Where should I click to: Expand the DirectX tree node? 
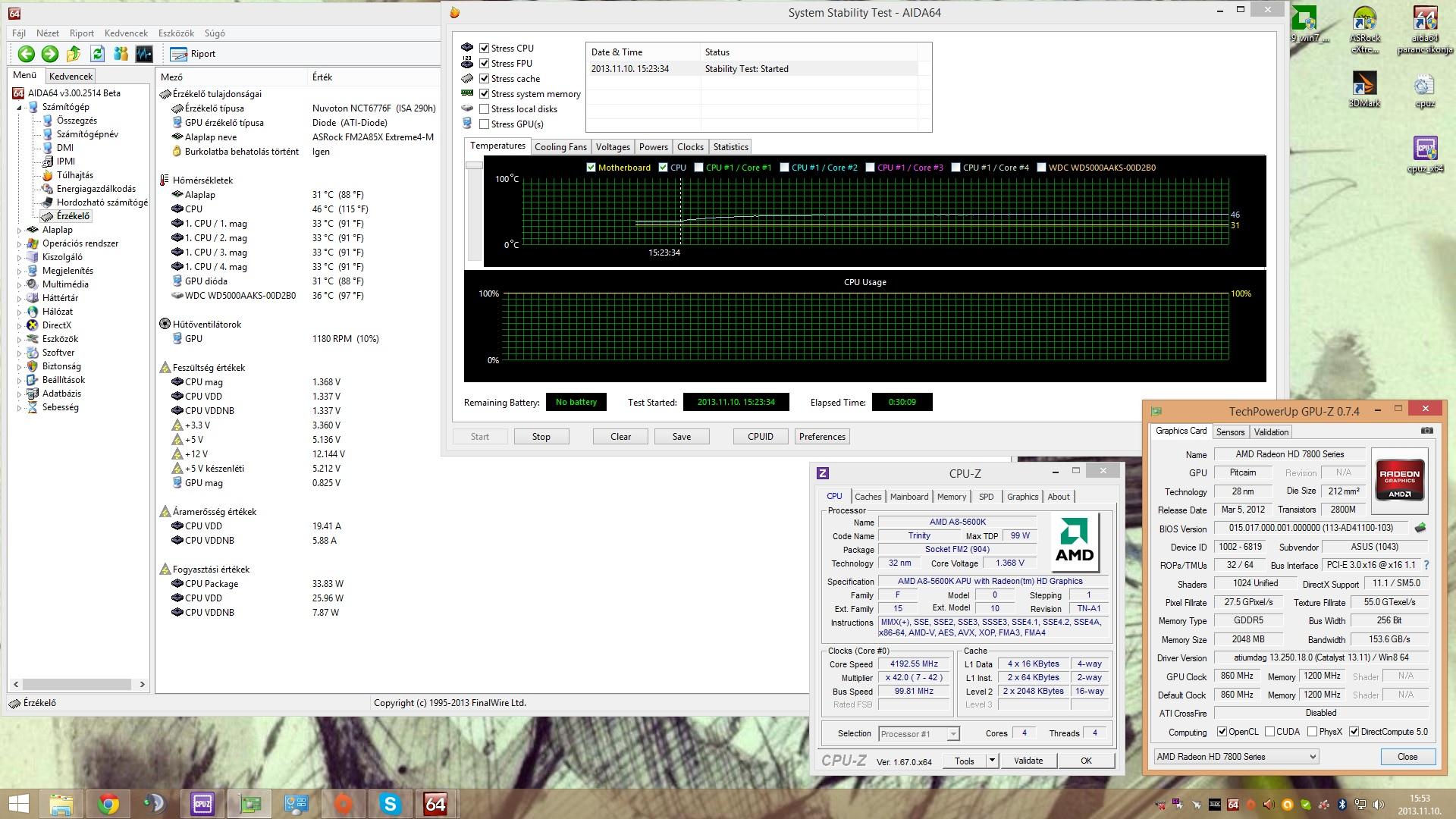click(x=20, y=325)
